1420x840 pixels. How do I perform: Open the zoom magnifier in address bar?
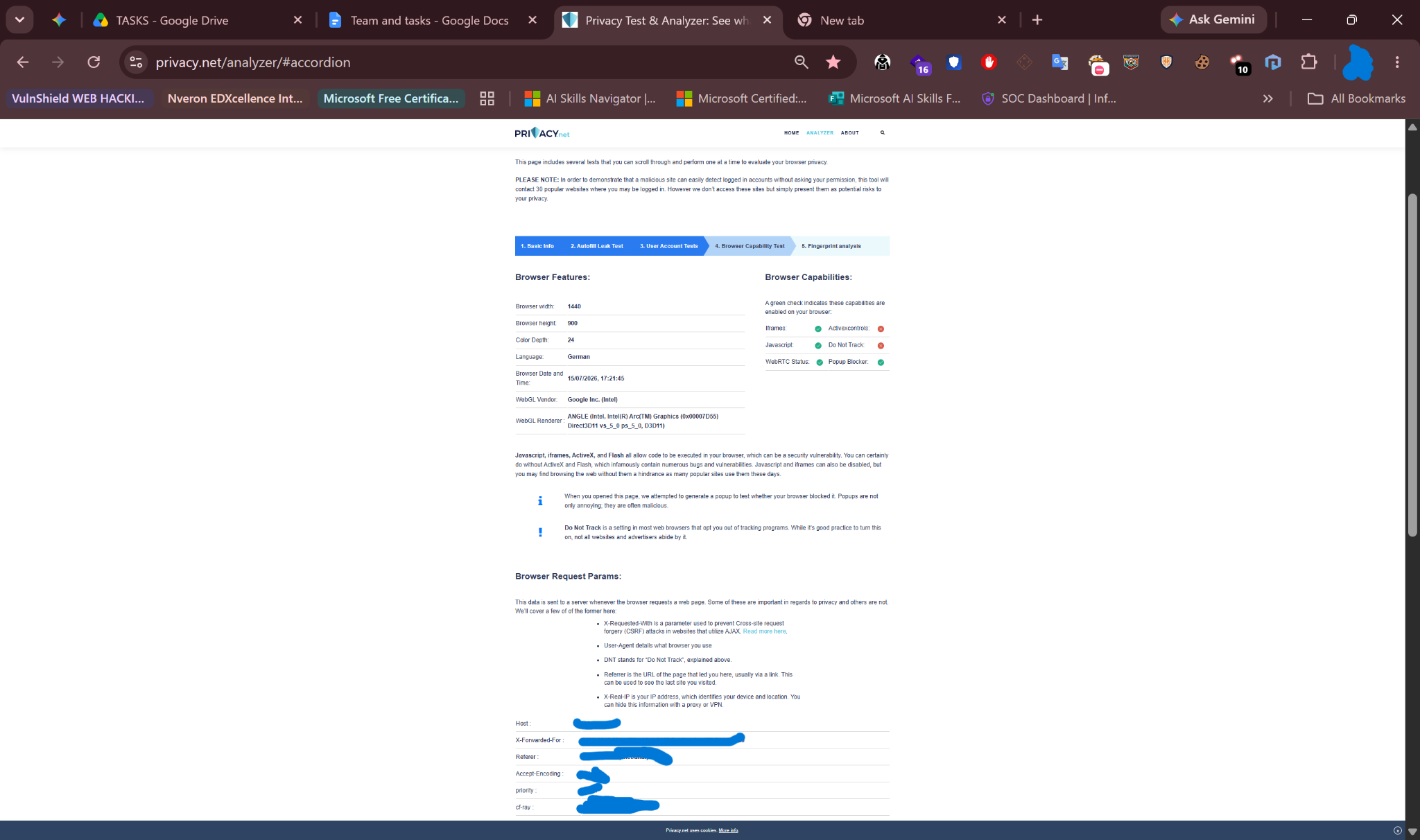coord(802,62)
